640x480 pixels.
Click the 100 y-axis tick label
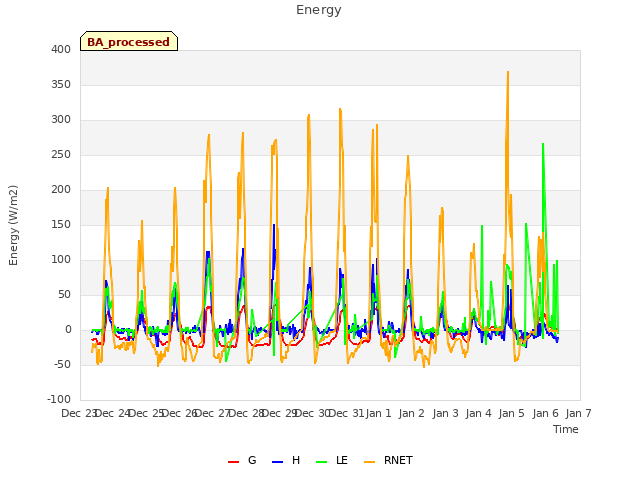(61, 260)
